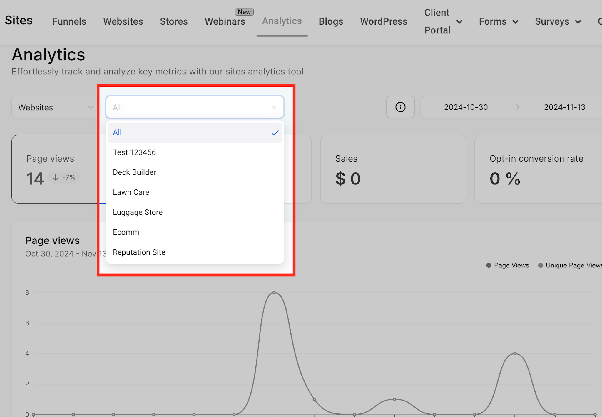Open the Websites tab
This screenshot has width=602, height=417.
pos(123,22)
